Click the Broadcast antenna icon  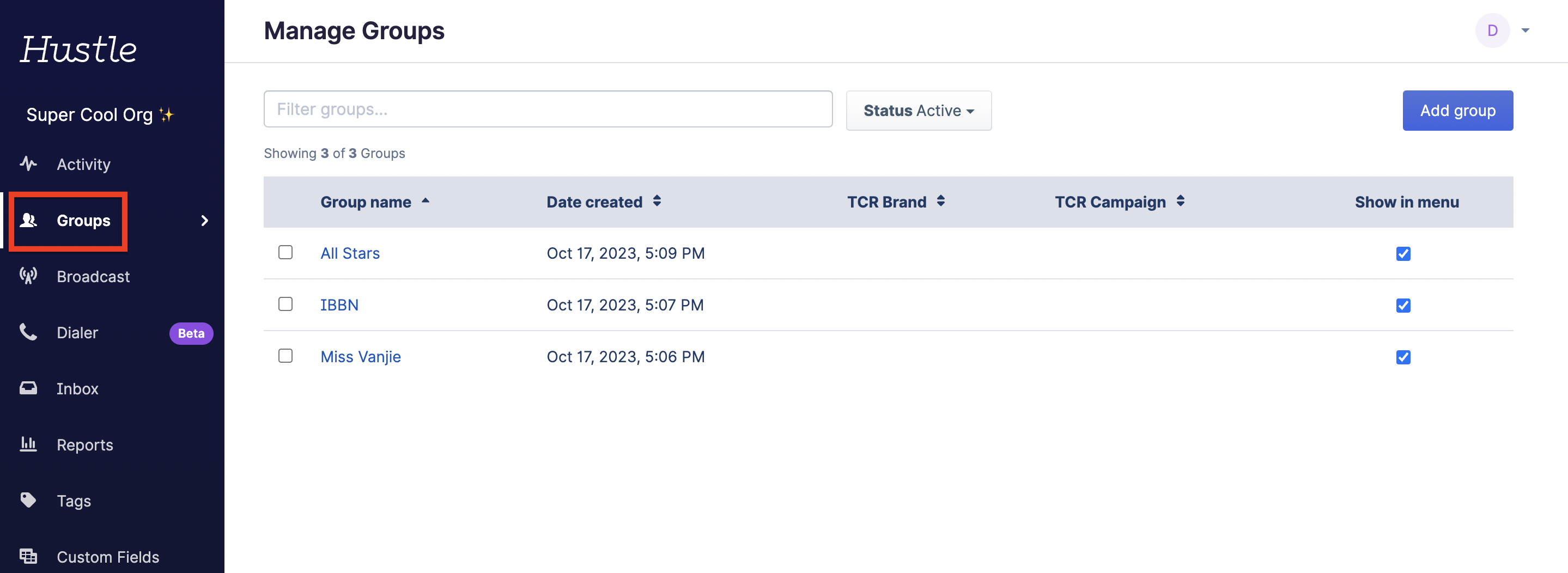coord(28,276)
